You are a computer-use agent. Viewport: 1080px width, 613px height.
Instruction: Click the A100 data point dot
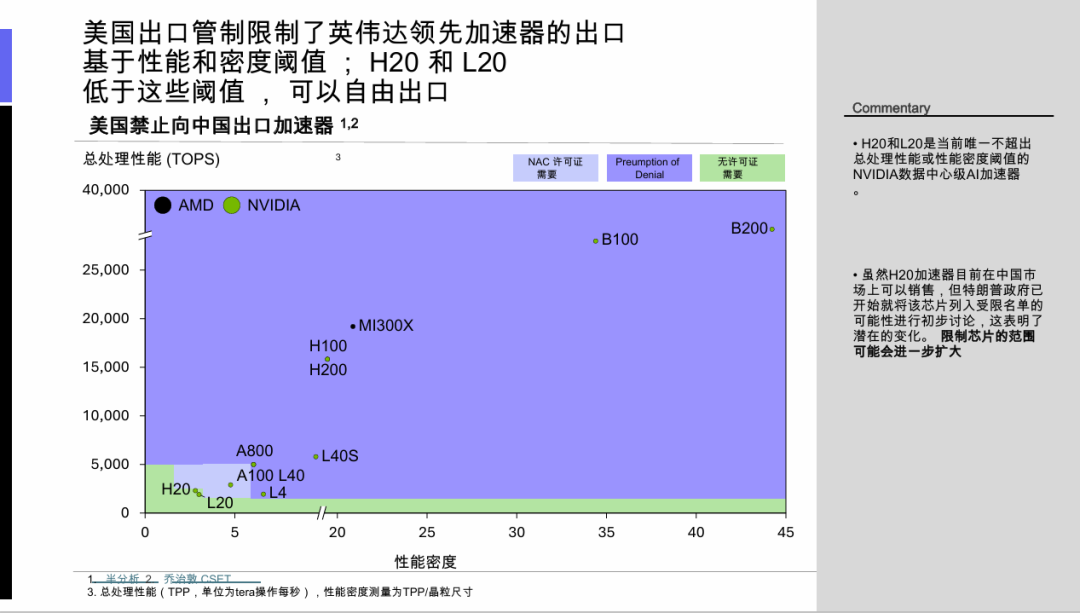[x=231, y=485]
